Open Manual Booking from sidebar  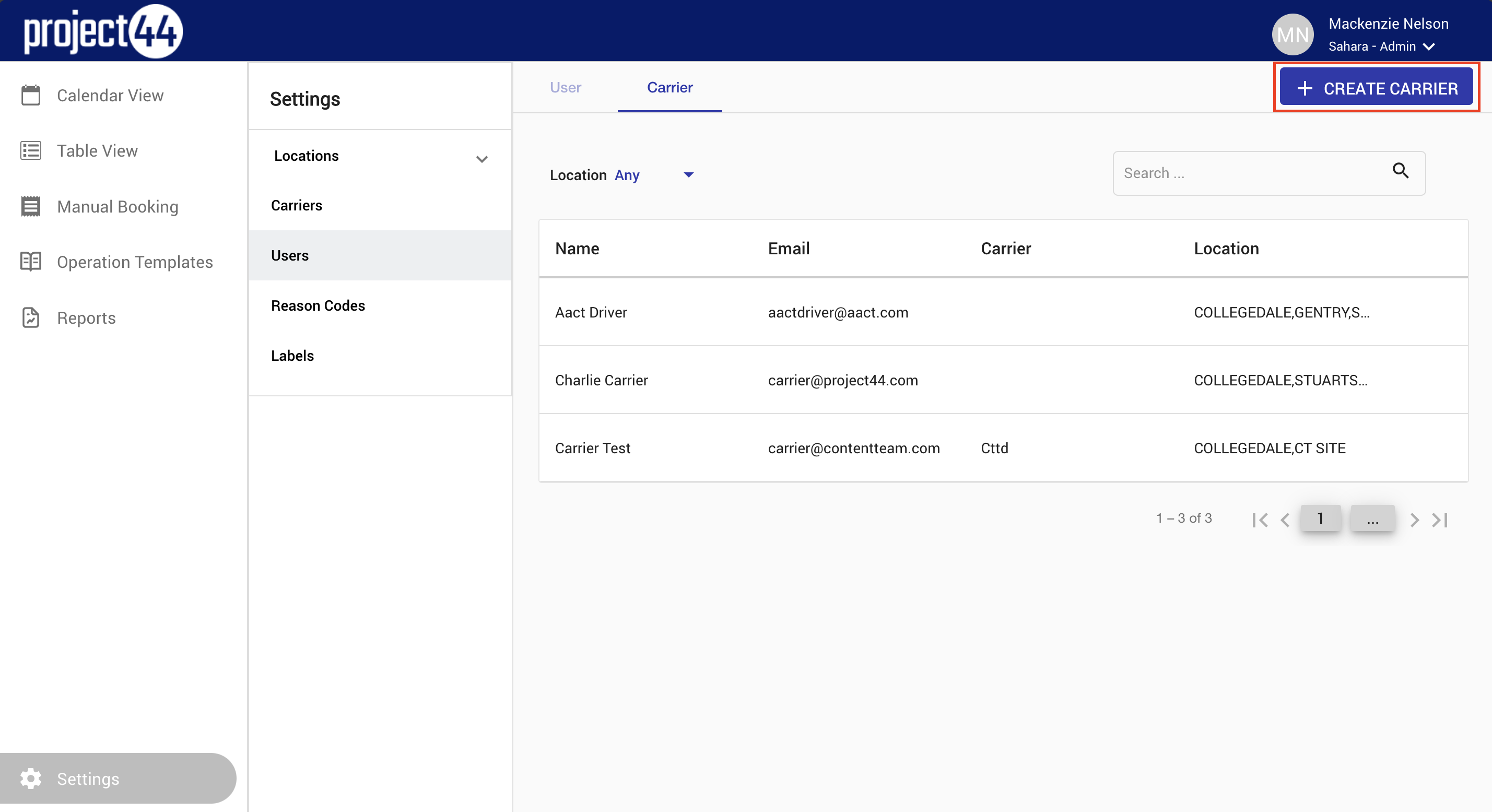118,206
